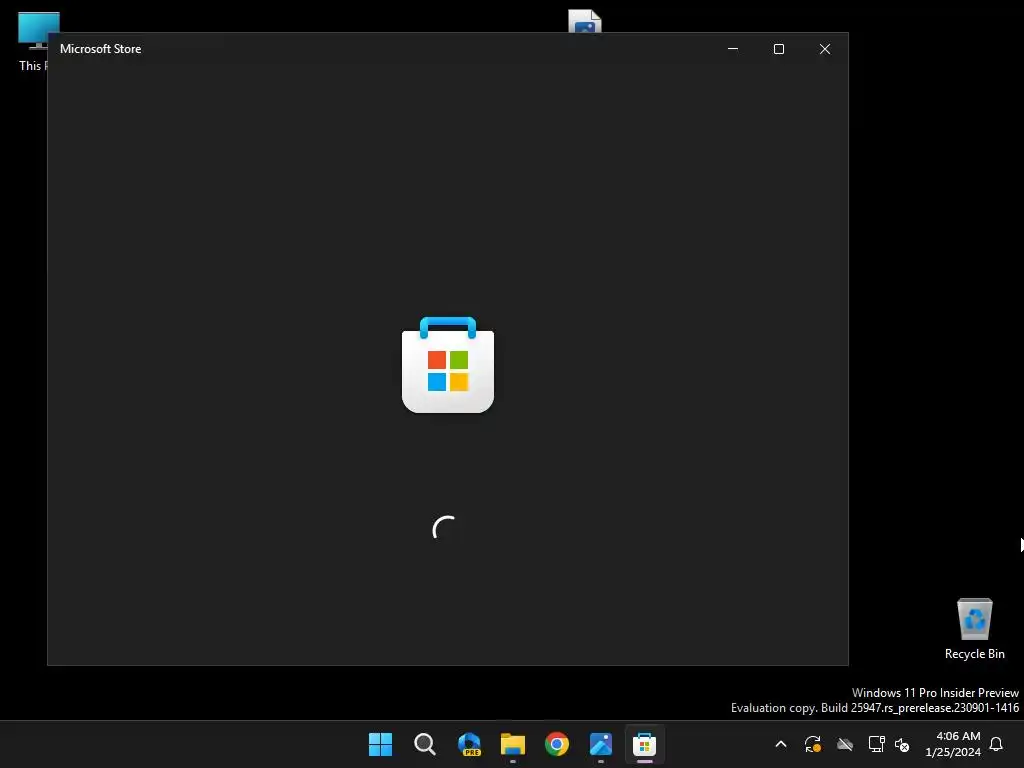The image size is (1024, 768).
Task: Select the Recycle Bin desktop icon
Action: 974,629
